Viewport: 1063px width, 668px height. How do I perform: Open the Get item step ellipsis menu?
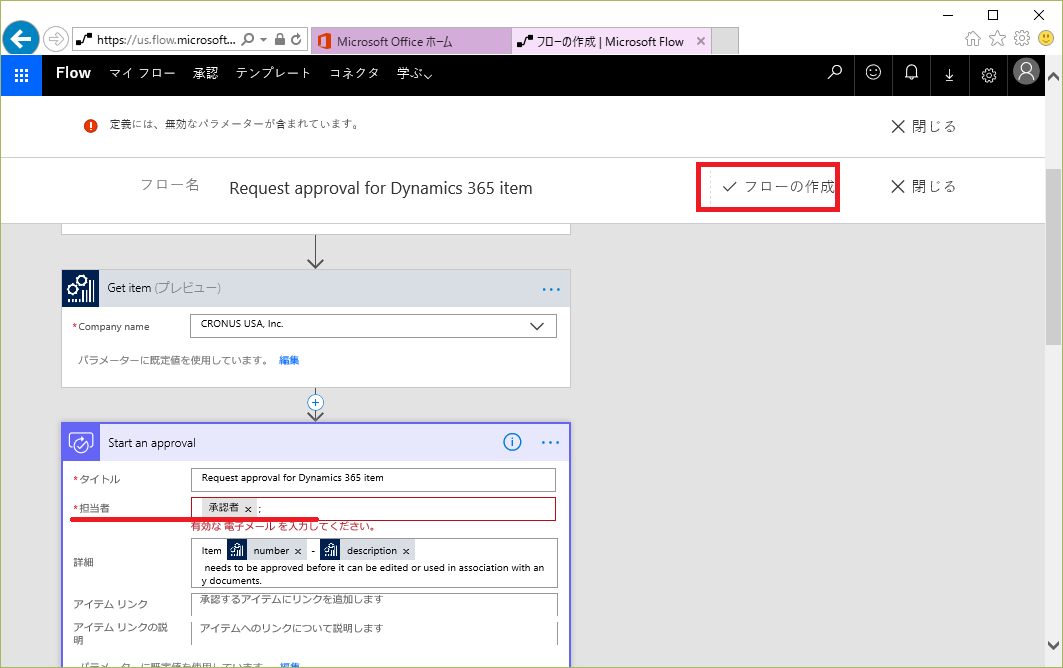[x=551, y=290]
